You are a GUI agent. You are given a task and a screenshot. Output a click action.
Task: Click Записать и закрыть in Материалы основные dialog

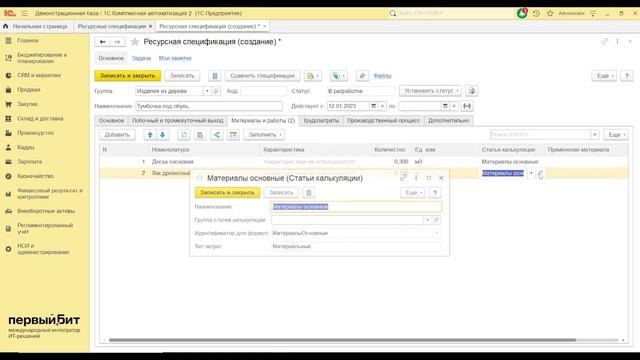tap(227, 193)
